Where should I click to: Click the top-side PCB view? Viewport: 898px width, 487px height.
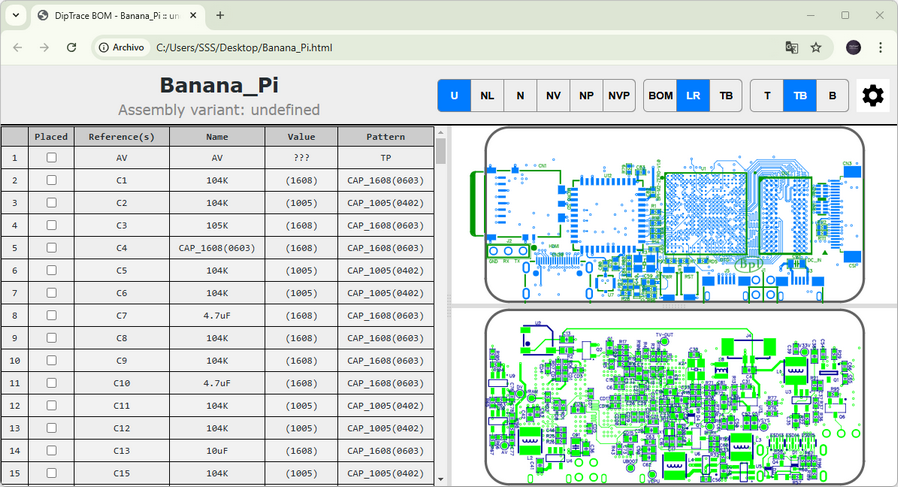[674, 215]
